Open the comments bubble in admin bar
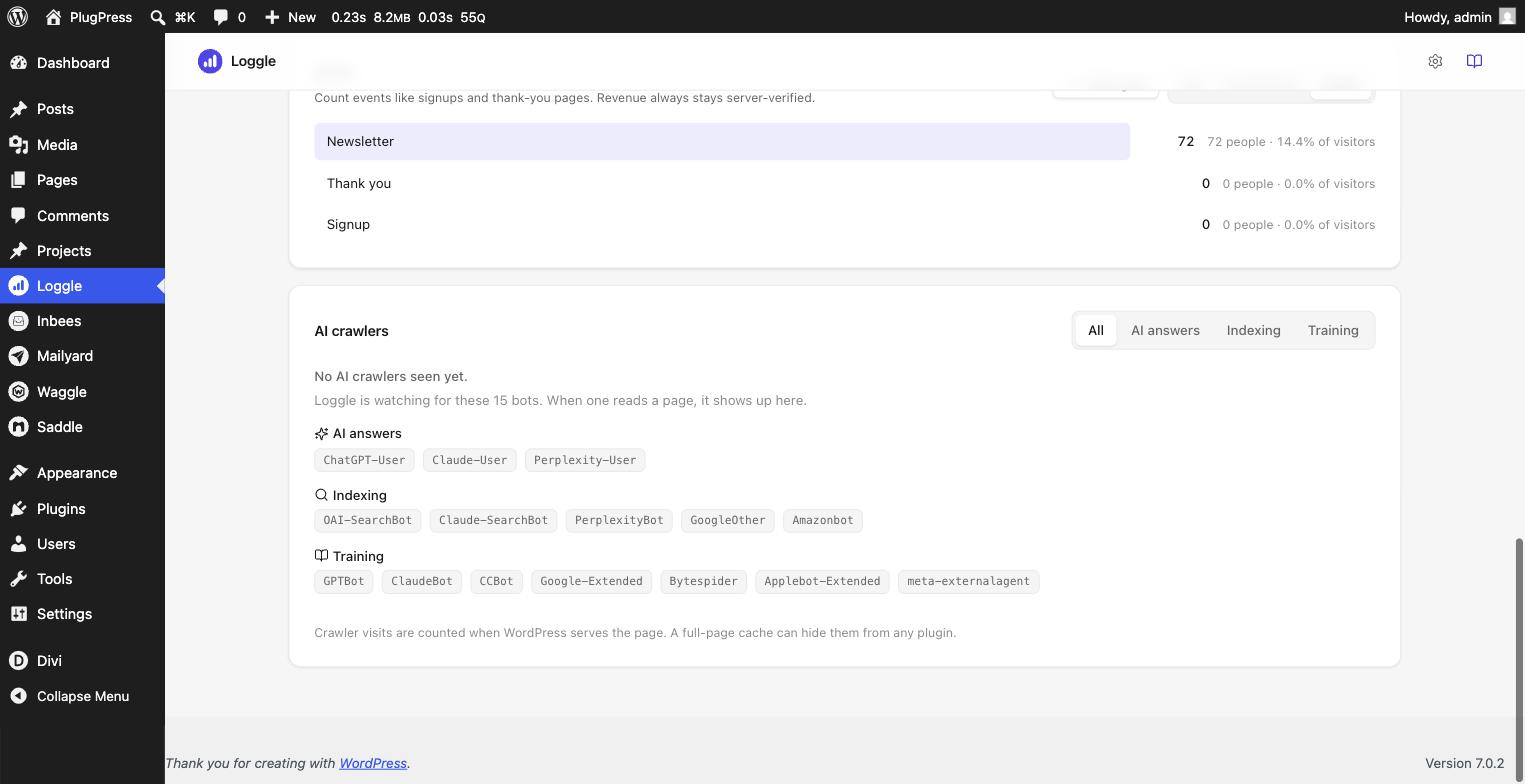The height and width of the screenshot is (784, 1525). click(221, 17)
